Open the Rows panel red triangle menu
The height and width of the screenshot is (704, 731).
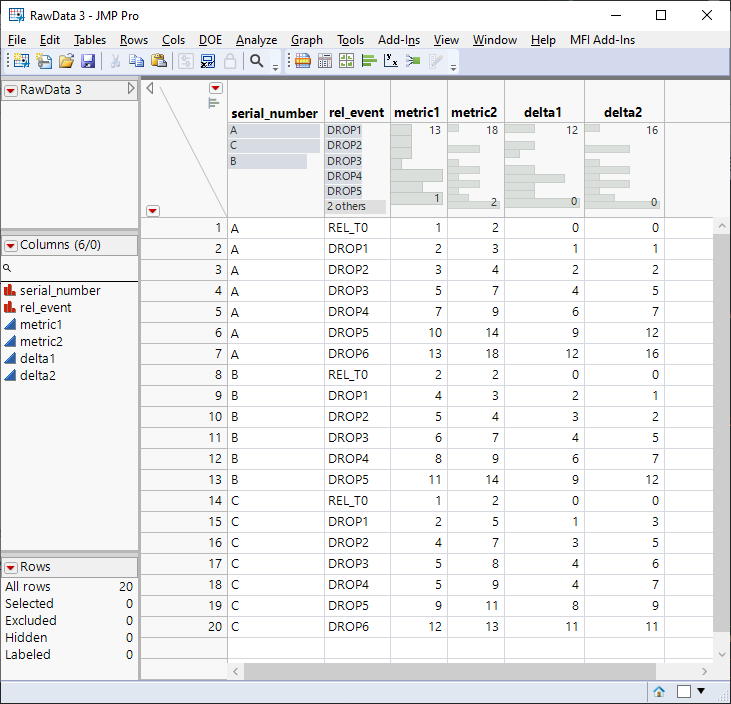(x=11, y=567)
